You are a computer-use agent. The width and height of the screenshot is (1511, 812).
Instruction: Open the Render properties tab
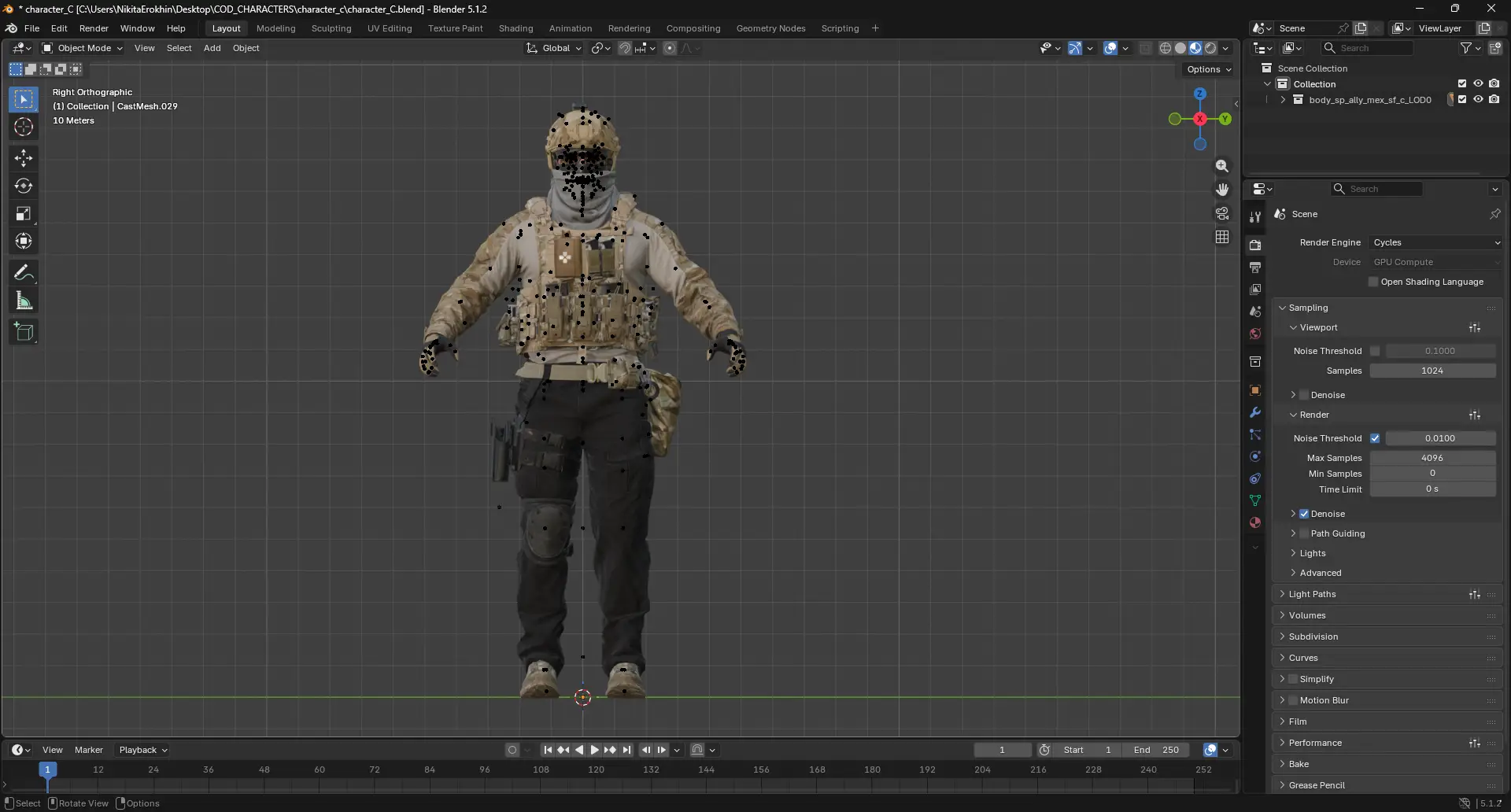click(x=1255, y=245)
